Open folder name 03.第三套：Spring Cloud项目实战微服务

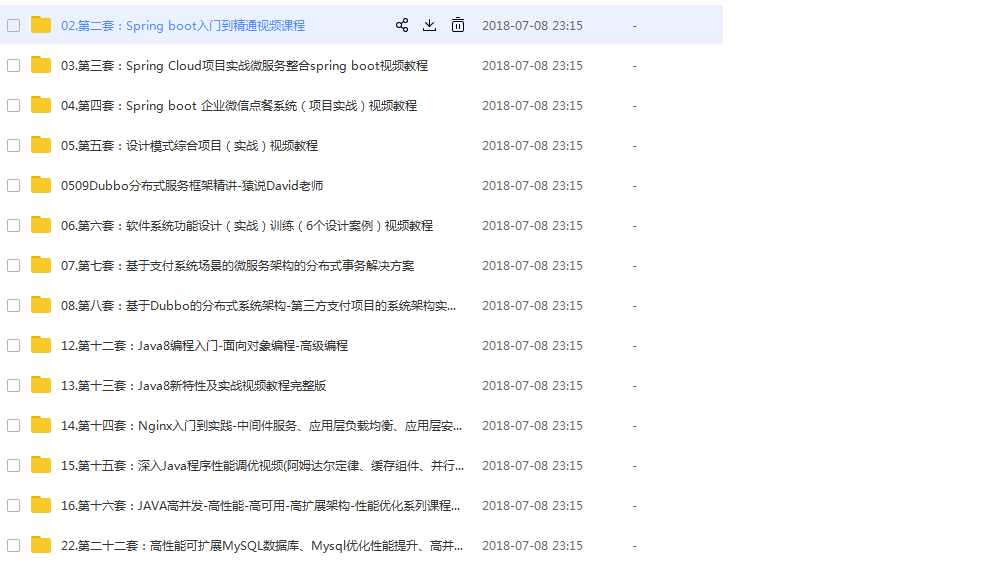[x=244, y=65]
